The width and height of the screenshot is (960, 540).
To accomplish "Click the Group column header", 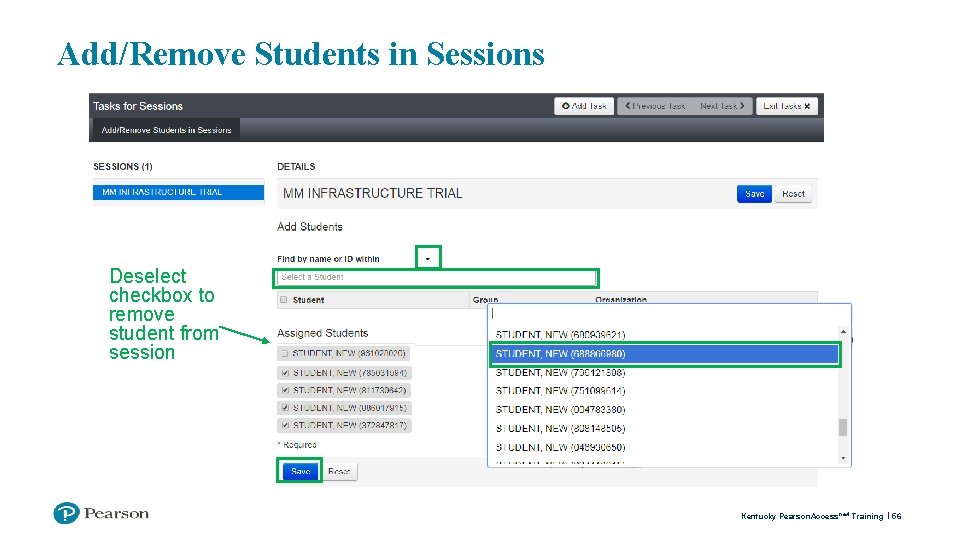I will (485, 299).
